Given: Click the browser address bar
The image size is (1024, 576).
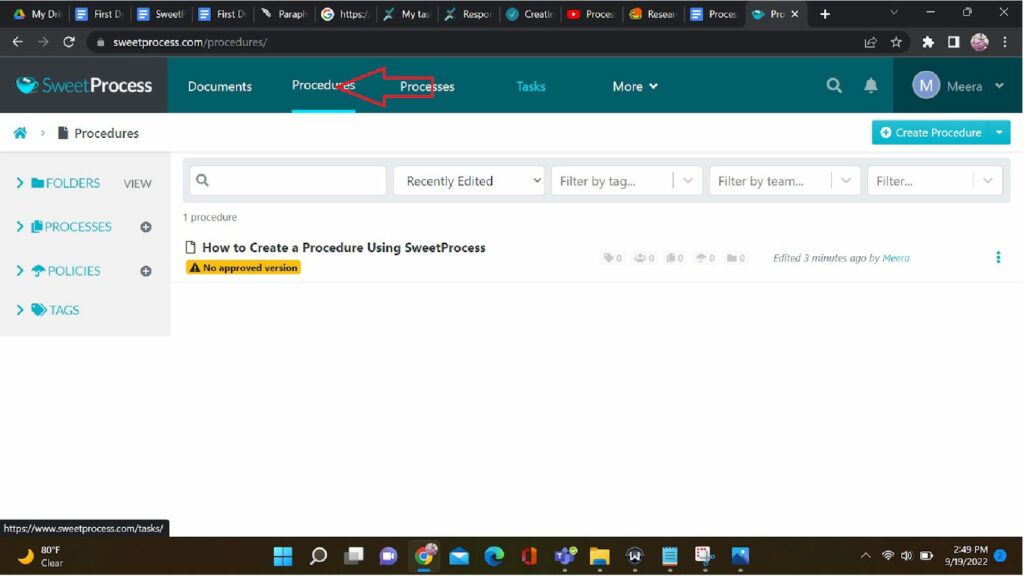Looking at the screenshot, I should [477, 42].
